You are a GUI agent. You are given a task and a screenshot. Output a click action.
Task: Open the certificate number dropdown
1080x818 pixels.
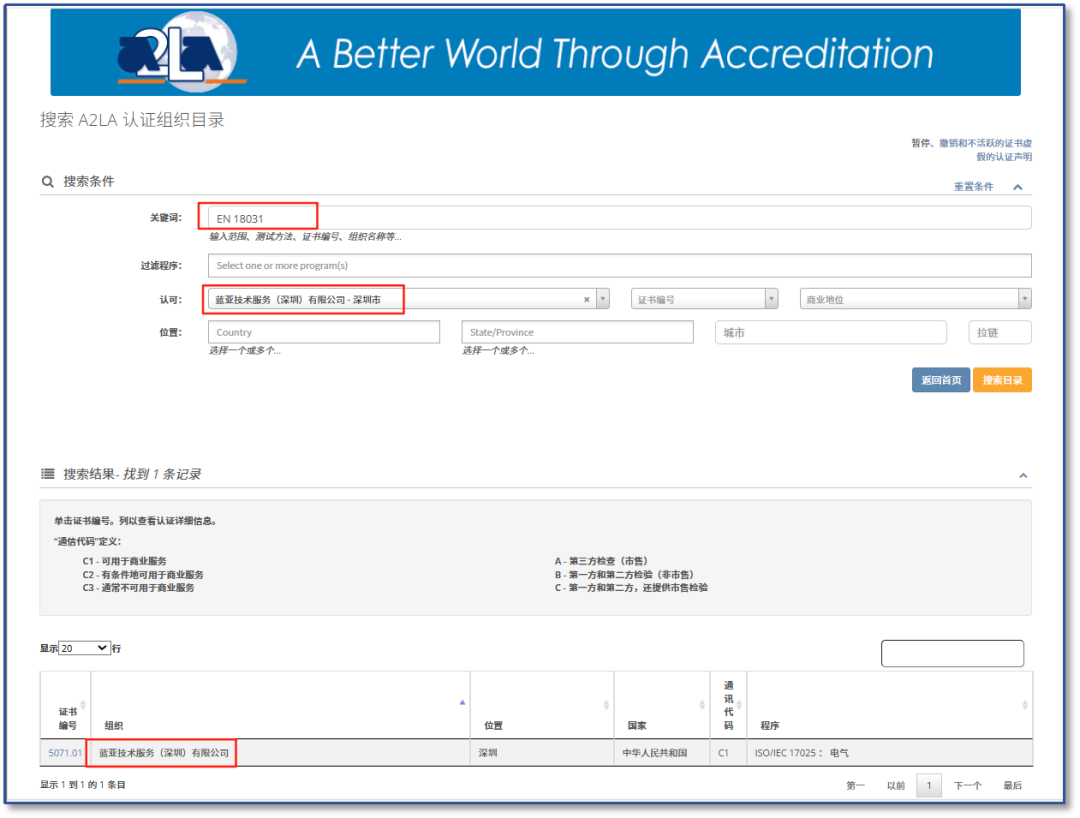pyautogui.click(x=705, y=299)
